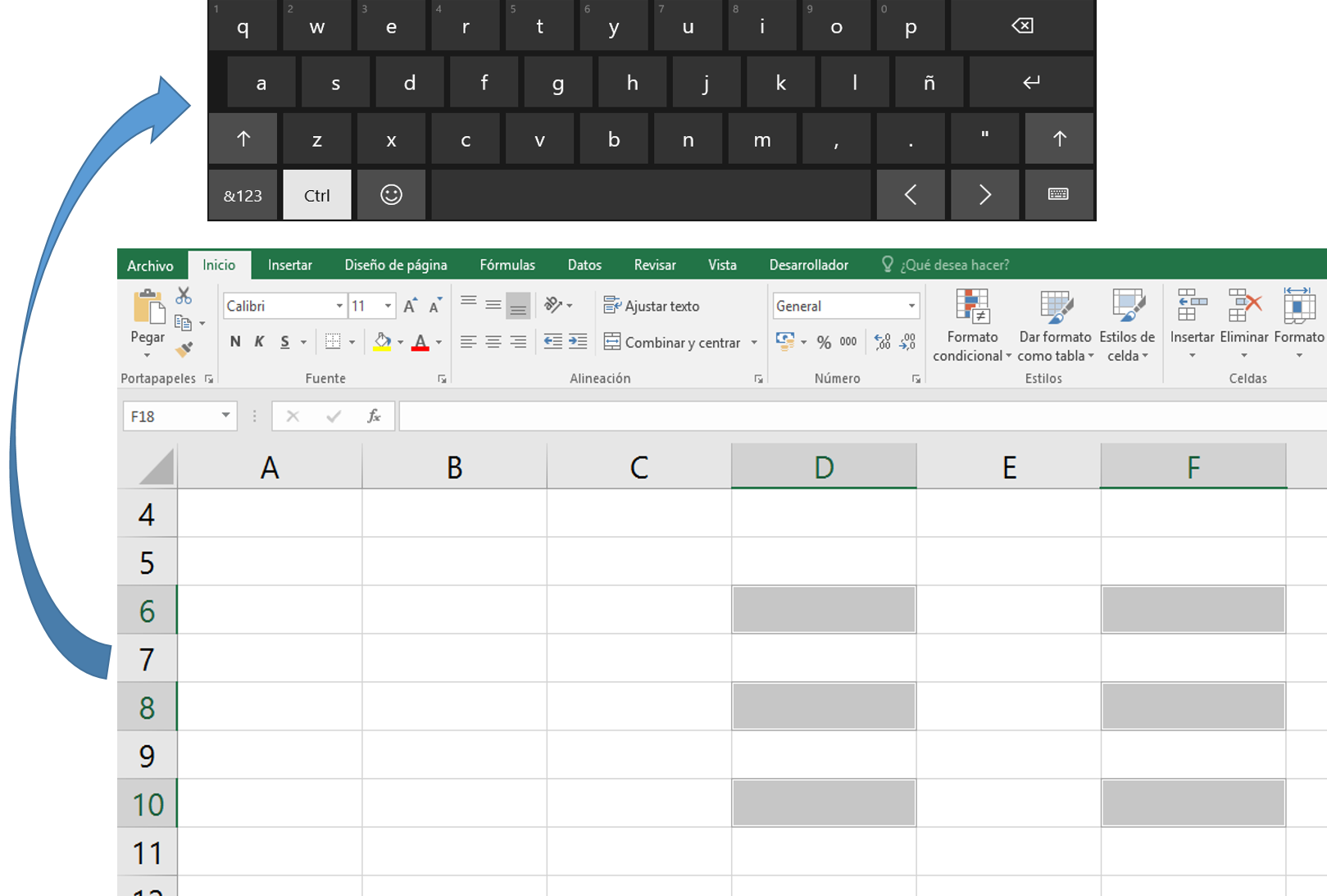The height and width of the screenshot is (896, 1327).
Task: Click Formato cells button
Action: pos(1299,324)
